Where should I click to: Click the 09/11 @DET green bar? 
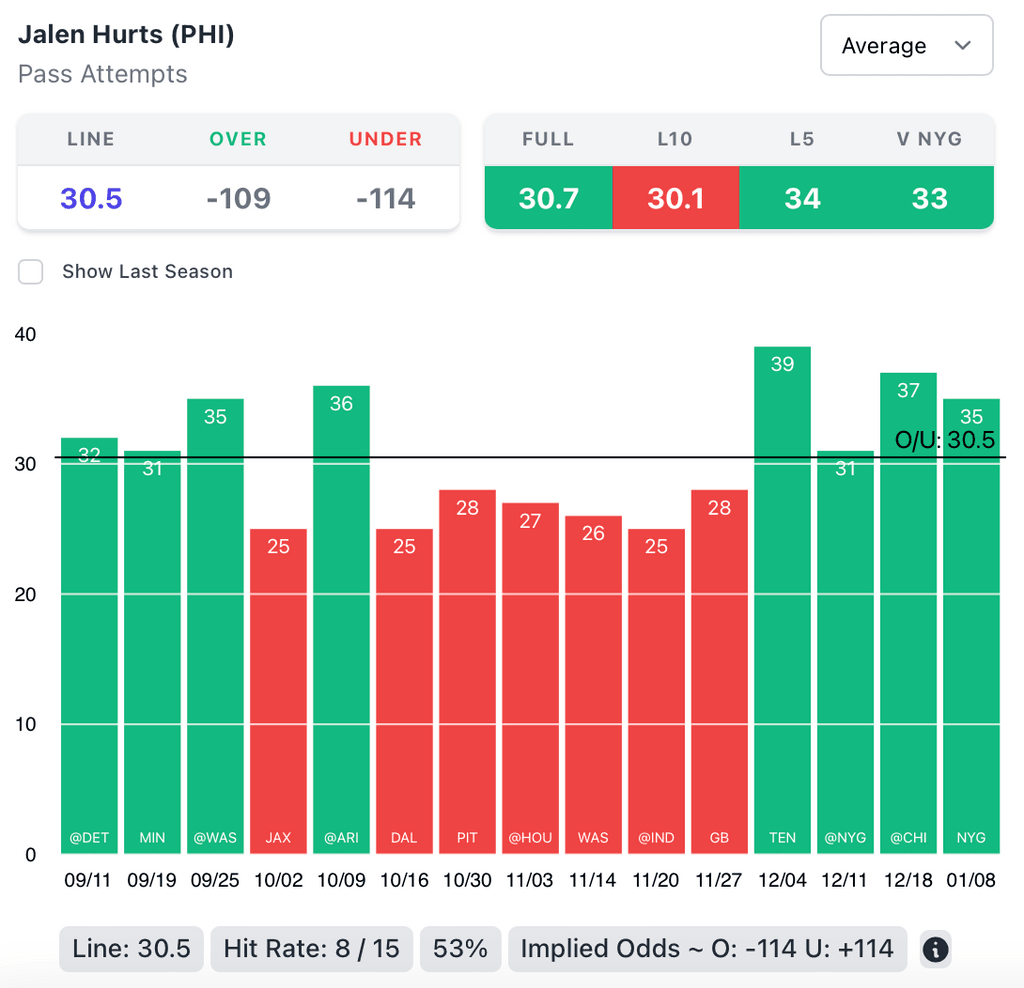(x=89, y=645)
